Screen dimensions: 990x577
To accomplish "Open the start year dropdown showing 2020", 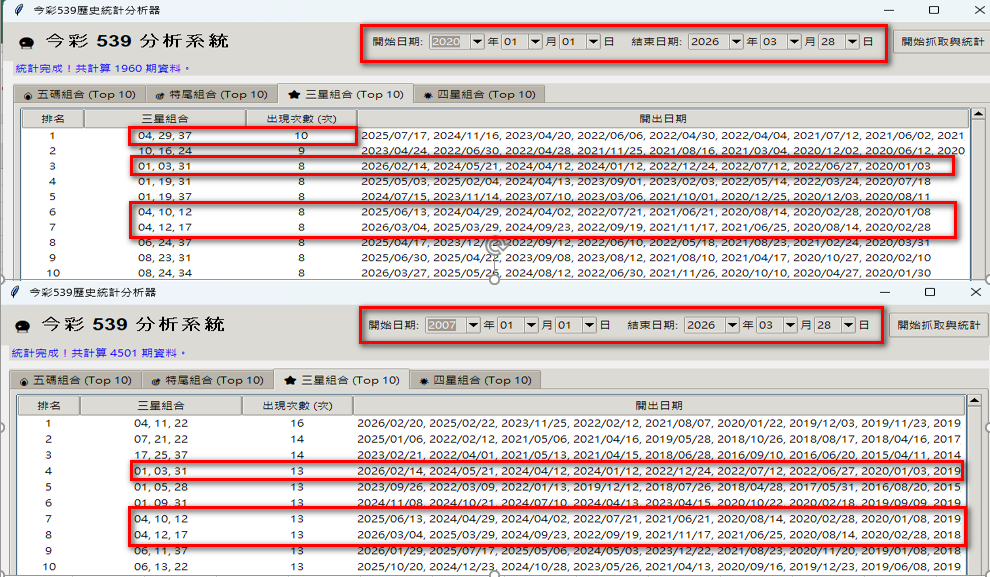I will pos(476,42).
